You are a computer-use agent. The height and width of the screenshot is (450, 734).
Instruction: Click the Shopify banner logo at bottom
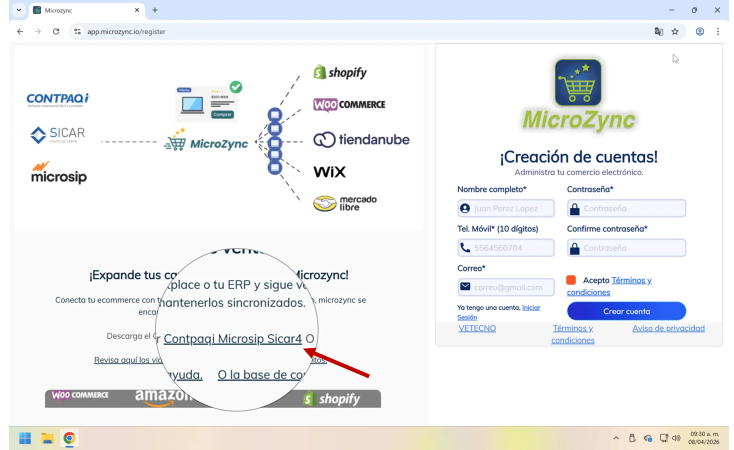coord(332,399)
